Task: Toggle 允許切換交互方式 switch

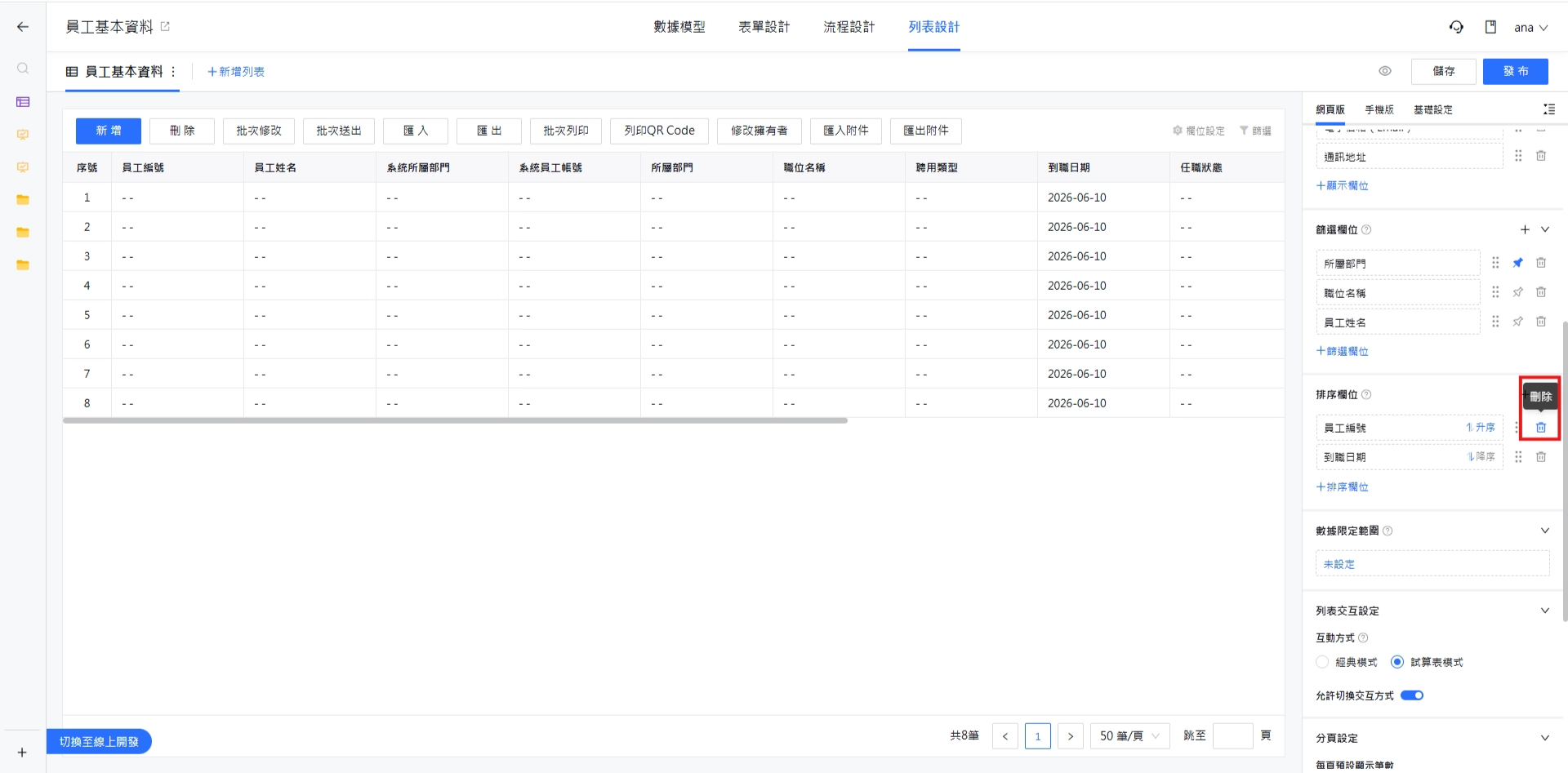Action: pos(1412,695)
